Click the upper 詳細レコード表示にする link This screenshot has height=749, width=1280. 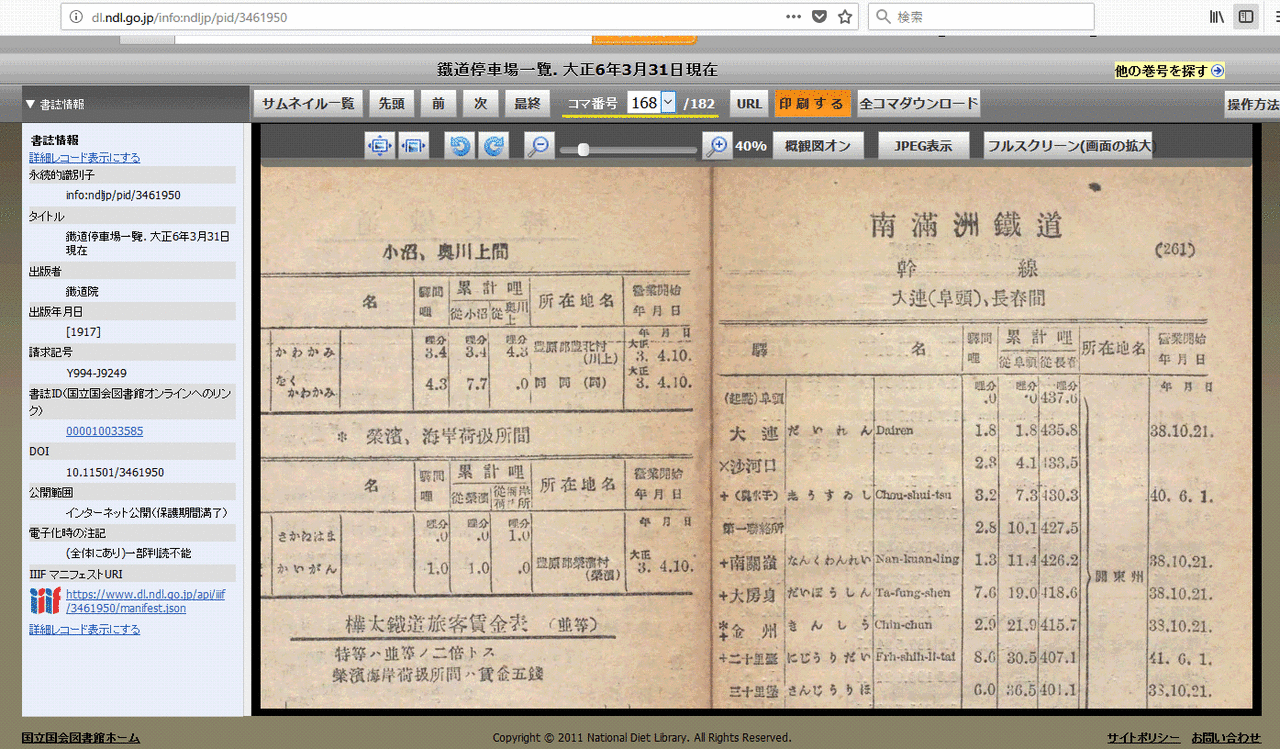pos(85,157)
